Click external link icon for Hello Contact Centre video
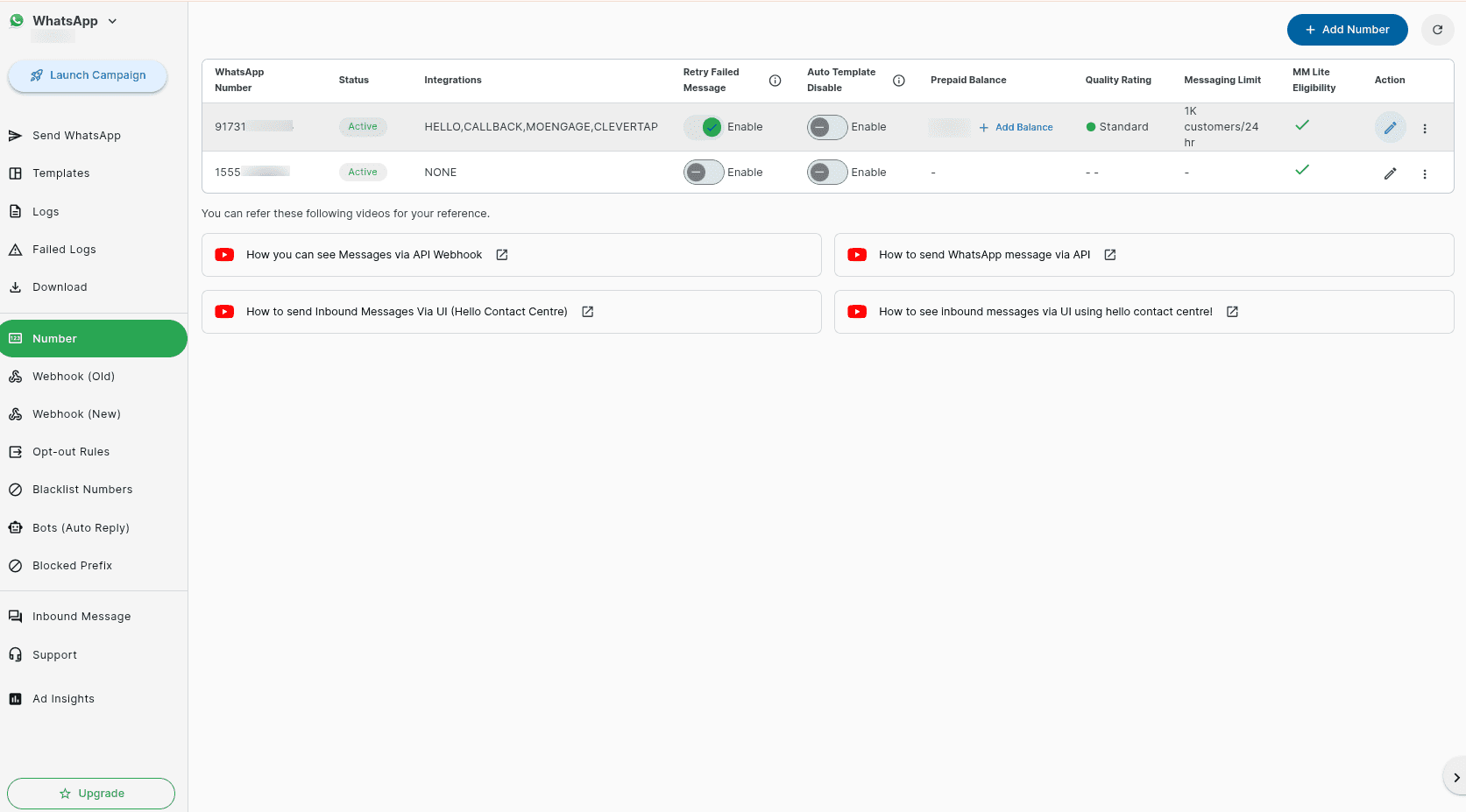The width and height of the screenshot is (1466, 812). coord(588,312)
